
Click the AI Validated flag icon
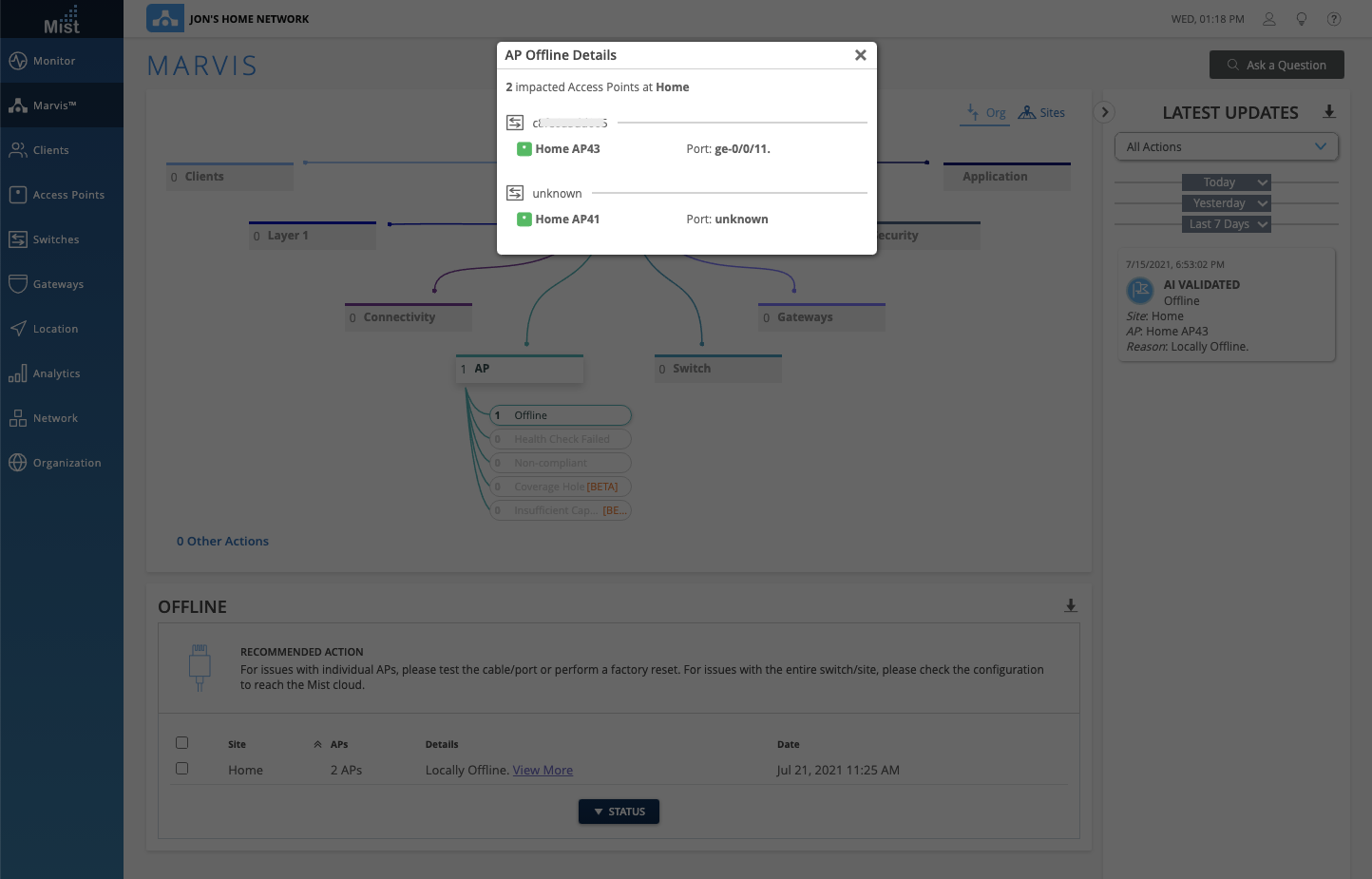(1140, 290)
